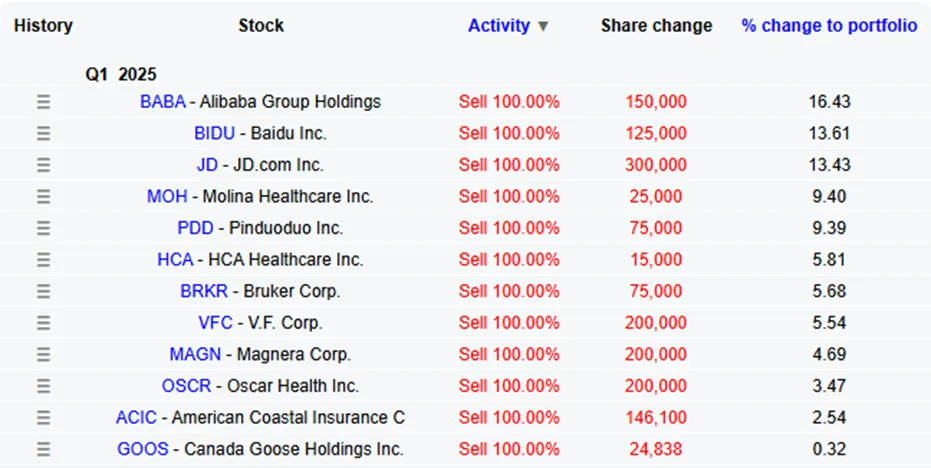
Task: Open the VFC ticker link
Action: [x=216, y=323]
